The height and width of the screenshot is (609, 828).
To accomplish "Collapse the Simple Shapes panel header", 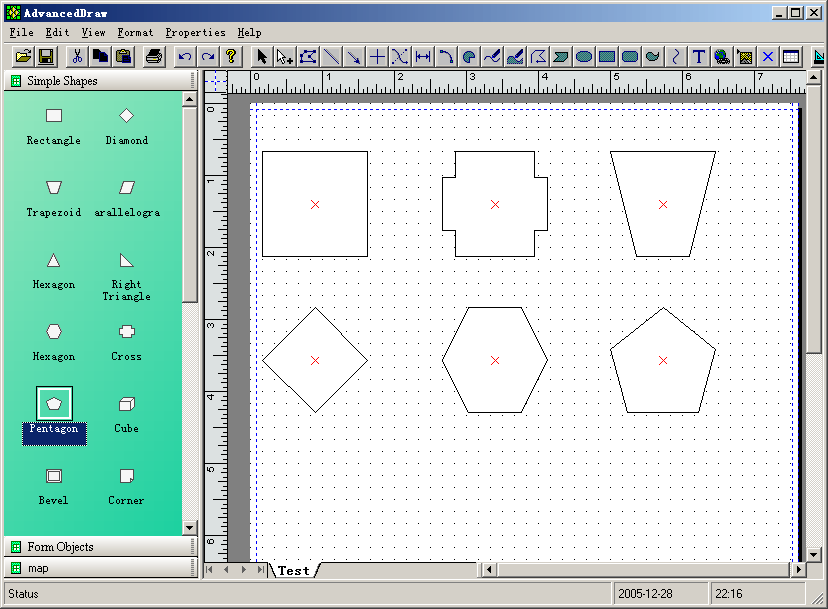I will [x=62, y=81].
